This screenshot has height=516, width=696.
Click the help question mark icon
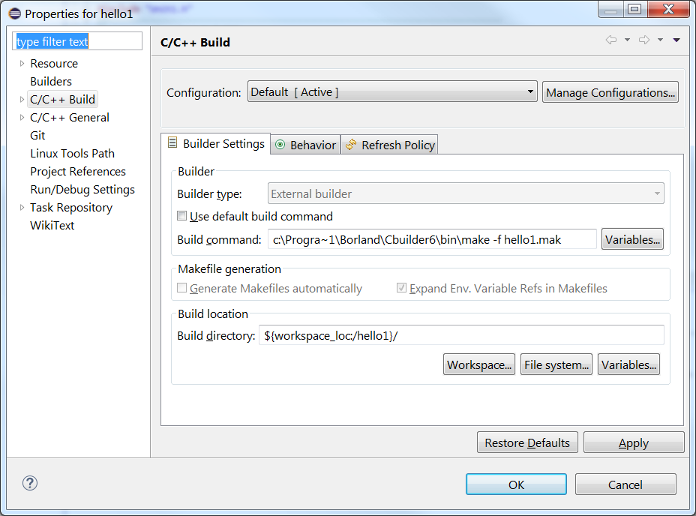point(30,483)
